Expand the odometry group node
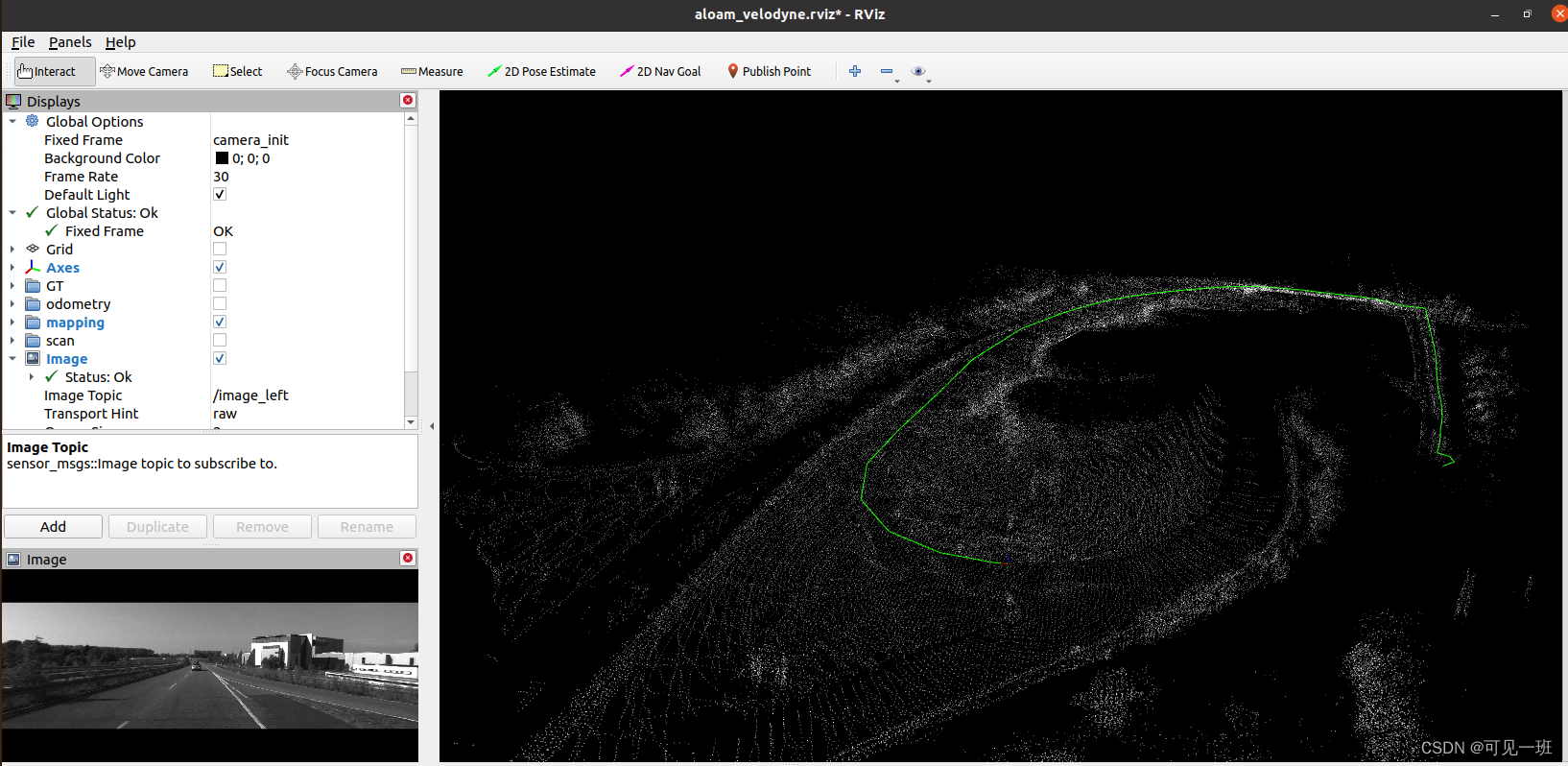This screenshot has width=1568, height=766. [x=12, y=303]
